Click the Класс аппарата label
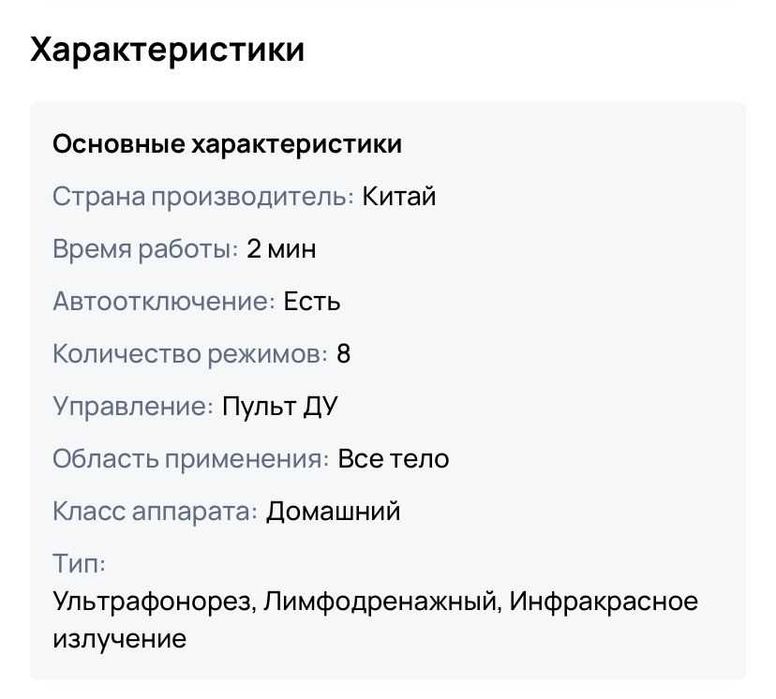 pyautogui.click(x=155, y=511)
